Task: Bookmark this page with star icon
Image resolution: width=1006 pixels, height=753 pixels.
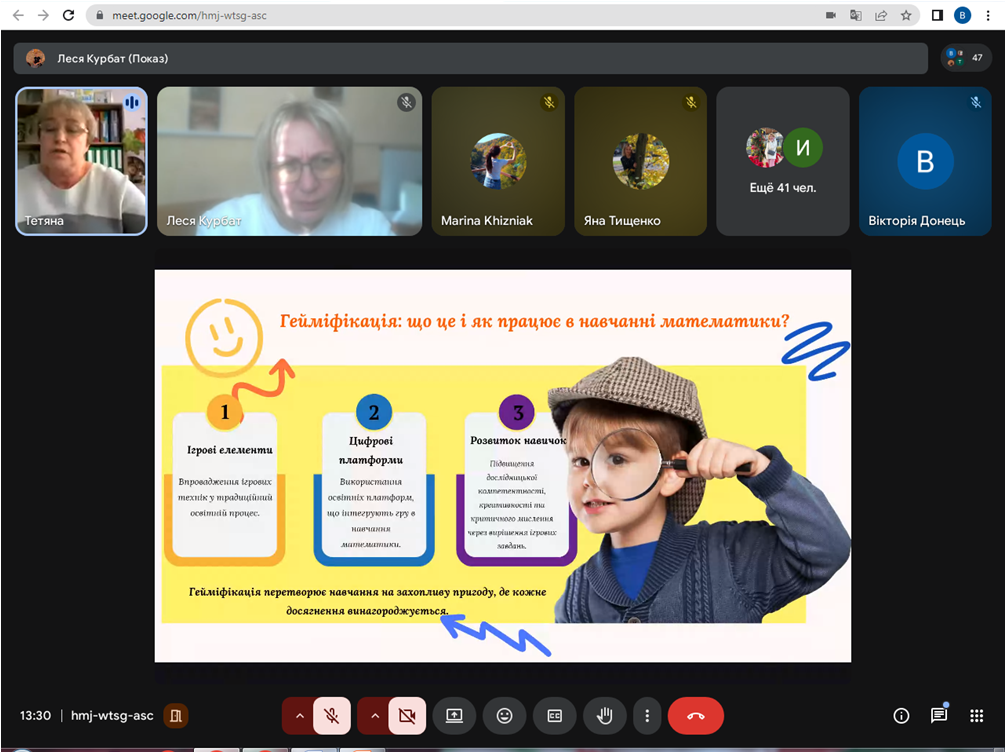Action: tap(906, 16)
